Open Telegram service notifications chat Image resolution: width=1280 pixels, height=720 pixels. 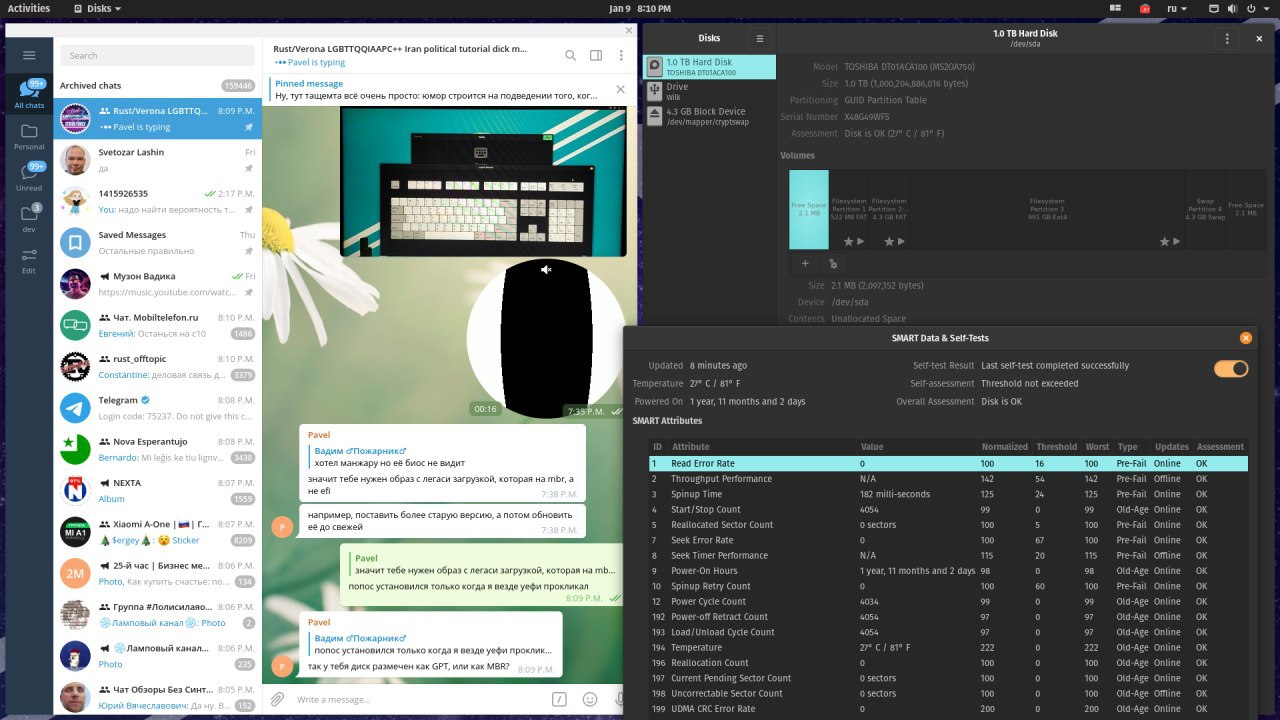(158, 408)
